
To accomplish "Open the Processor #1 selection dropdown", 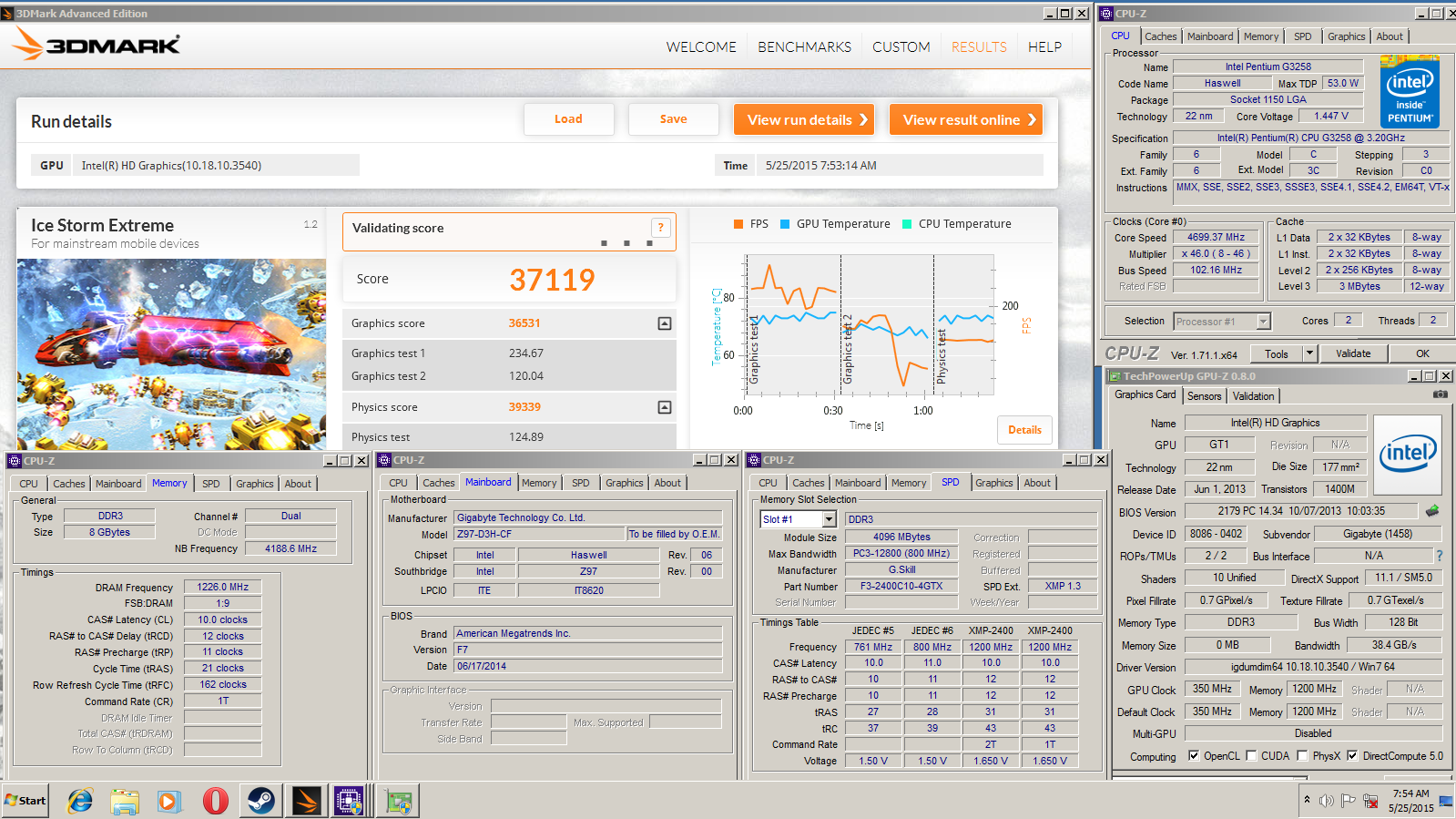I will click(1263, 321).
